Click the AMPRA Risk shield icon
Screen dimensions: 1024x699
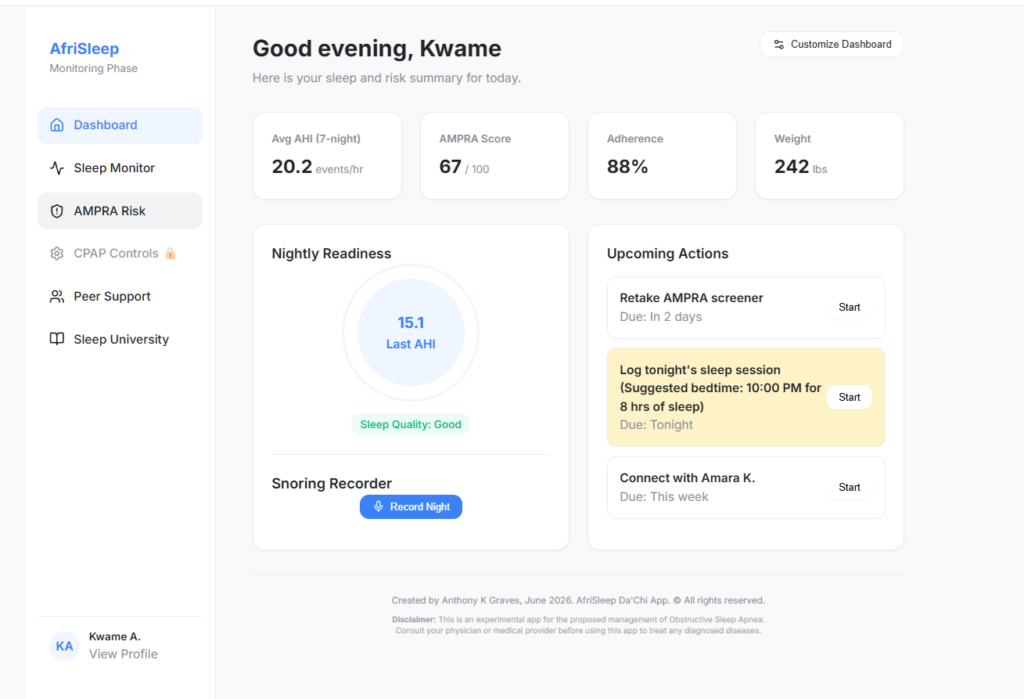[57, 211]
